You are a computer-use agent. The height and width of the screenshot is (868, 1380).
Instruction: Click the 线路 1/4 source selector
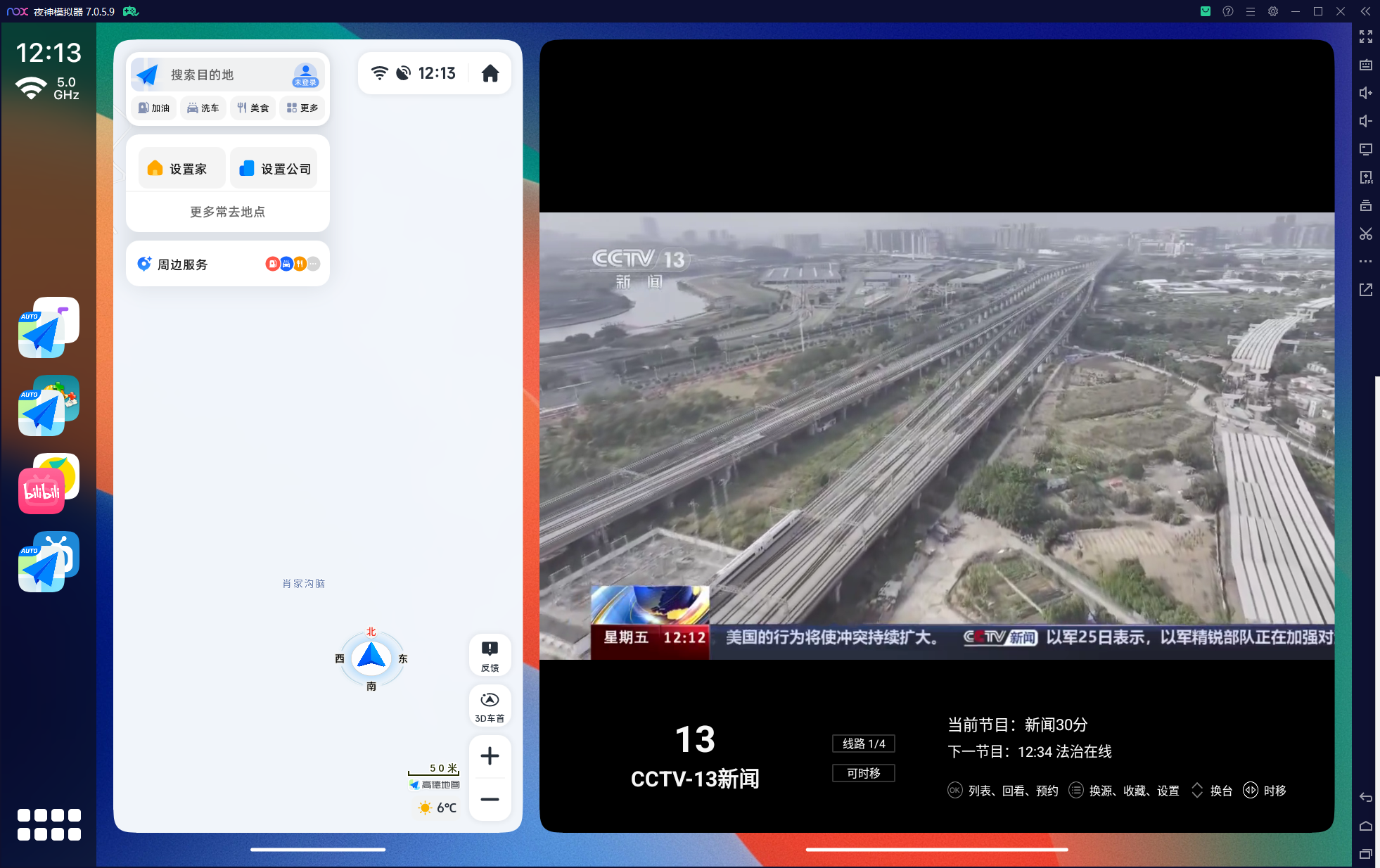pos(864,743)
